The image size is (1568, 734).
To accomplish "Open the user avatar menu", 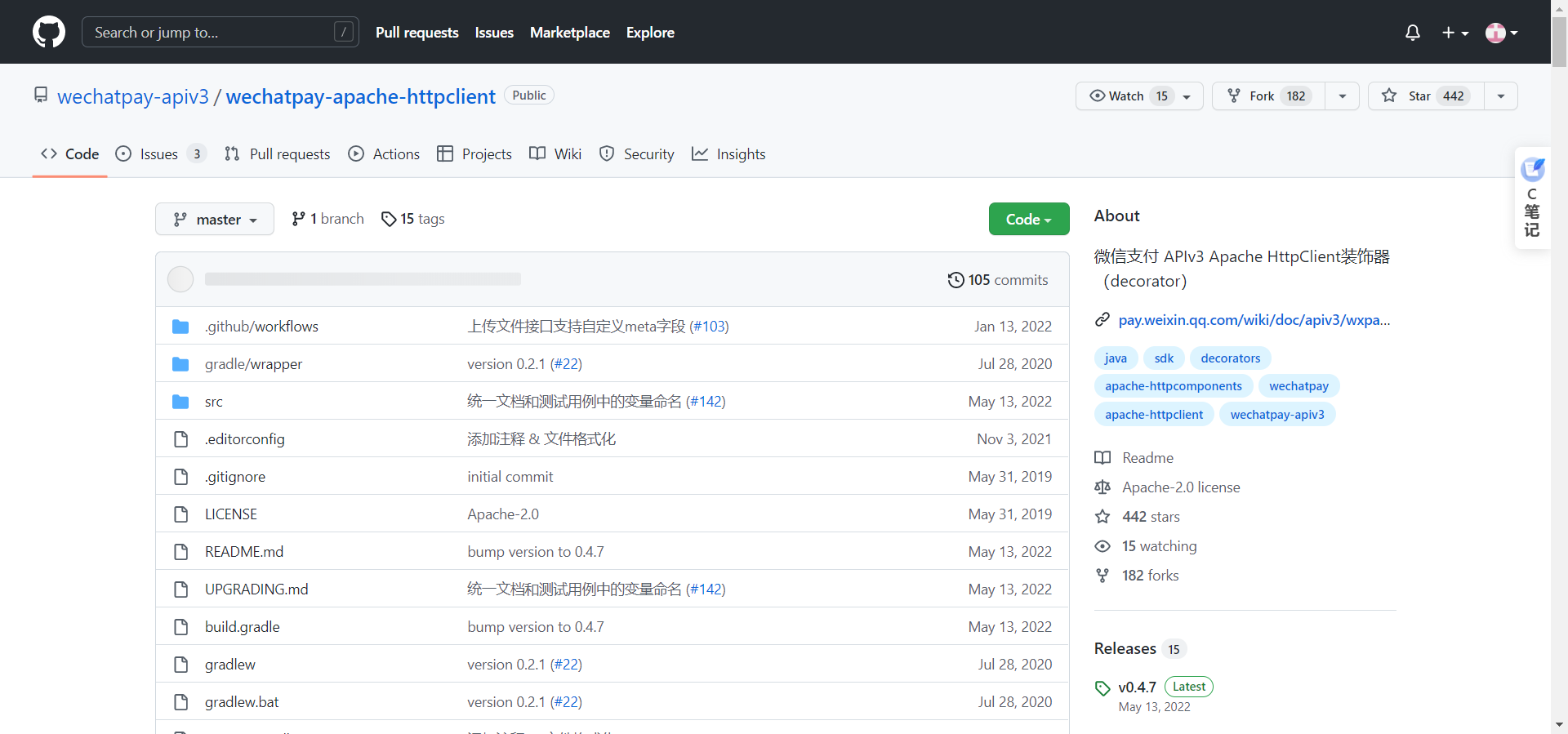I will tap(1501, 33).
